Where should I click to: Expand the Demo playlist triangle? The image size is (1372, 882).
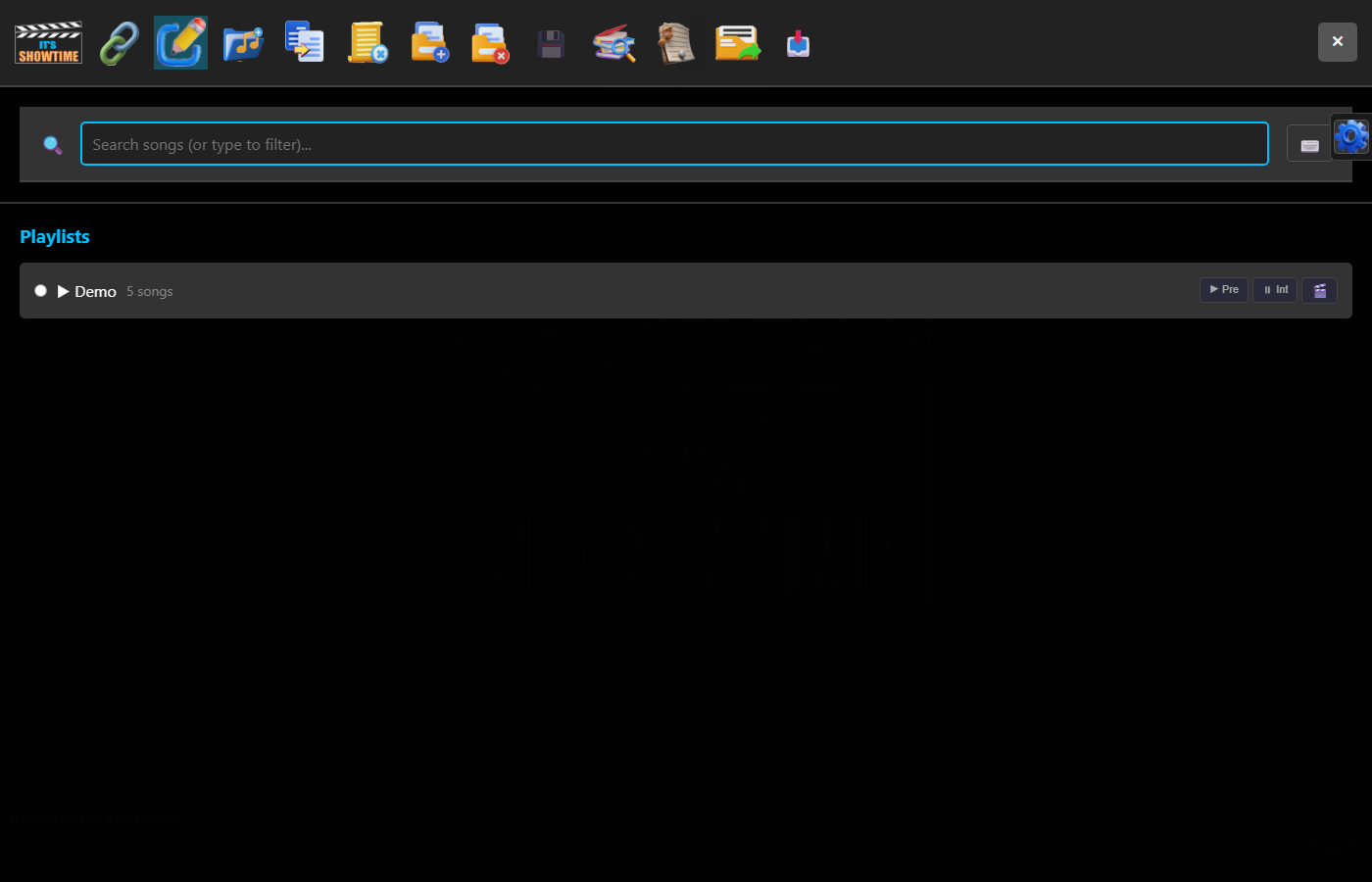[64, 291]
